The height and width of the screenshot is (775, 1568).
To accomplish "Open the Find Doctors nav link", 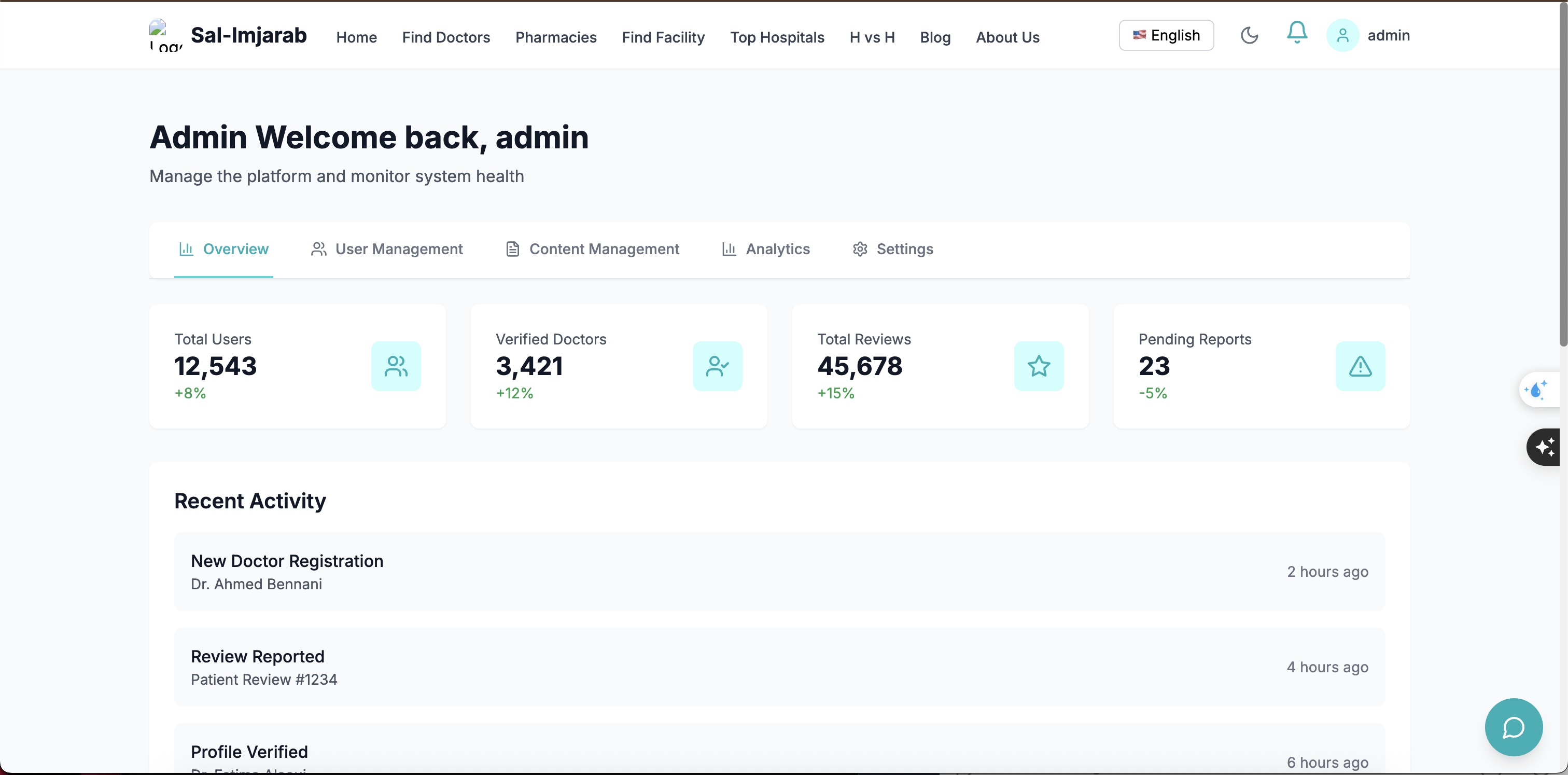I will (445, 37).
